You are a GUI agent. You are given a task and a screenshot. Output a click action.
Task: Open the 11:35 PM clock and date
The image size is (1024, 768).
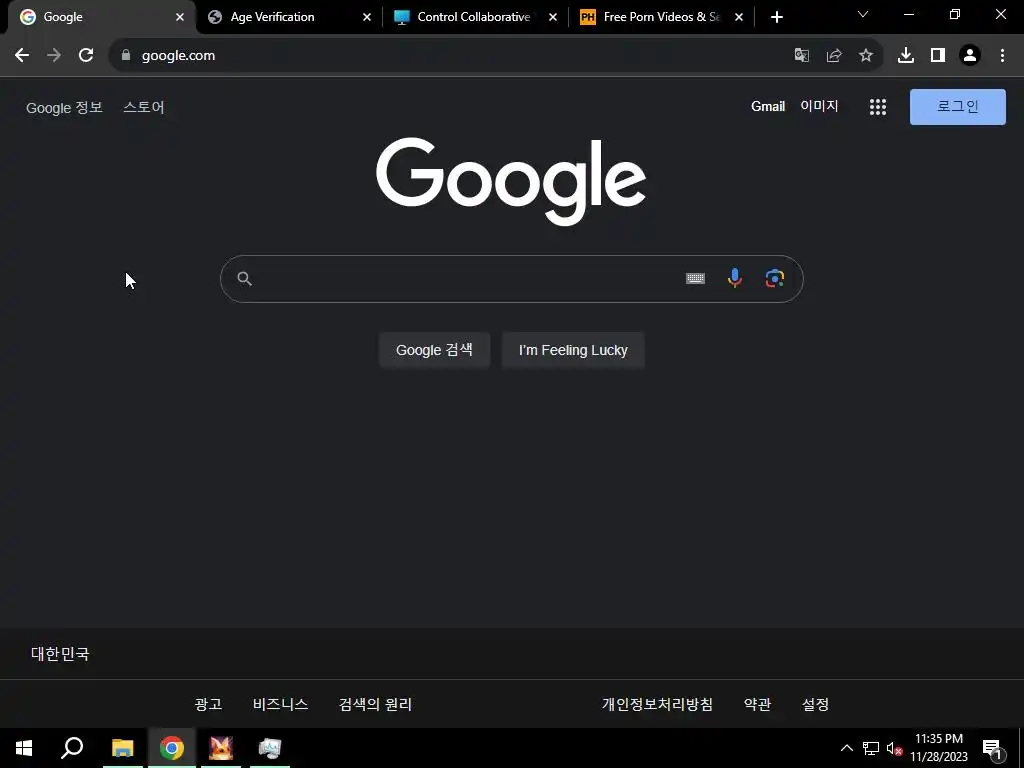point(939,748)
